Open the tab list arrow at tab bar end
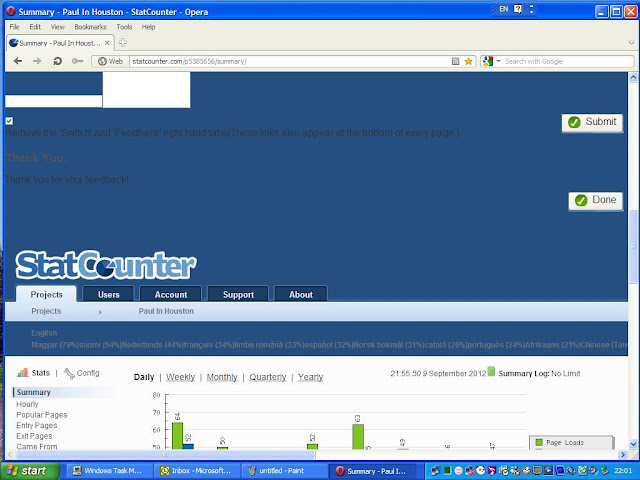This screenshot has height=480, width=640. pyautogui.click(x=631, y=42)
